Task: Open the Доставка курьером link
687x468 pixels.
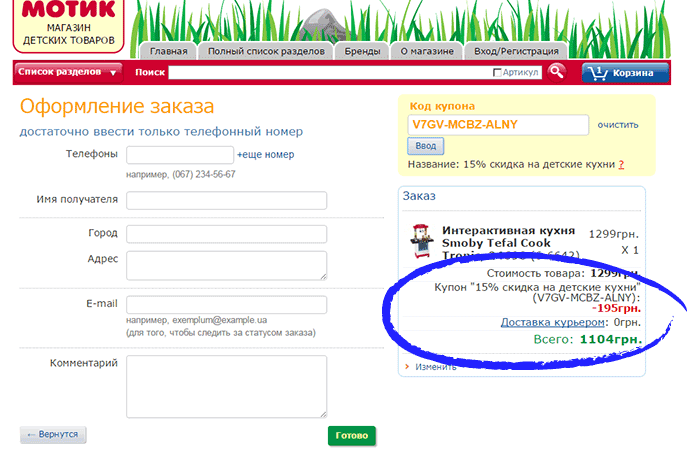Action: point(552,322)
